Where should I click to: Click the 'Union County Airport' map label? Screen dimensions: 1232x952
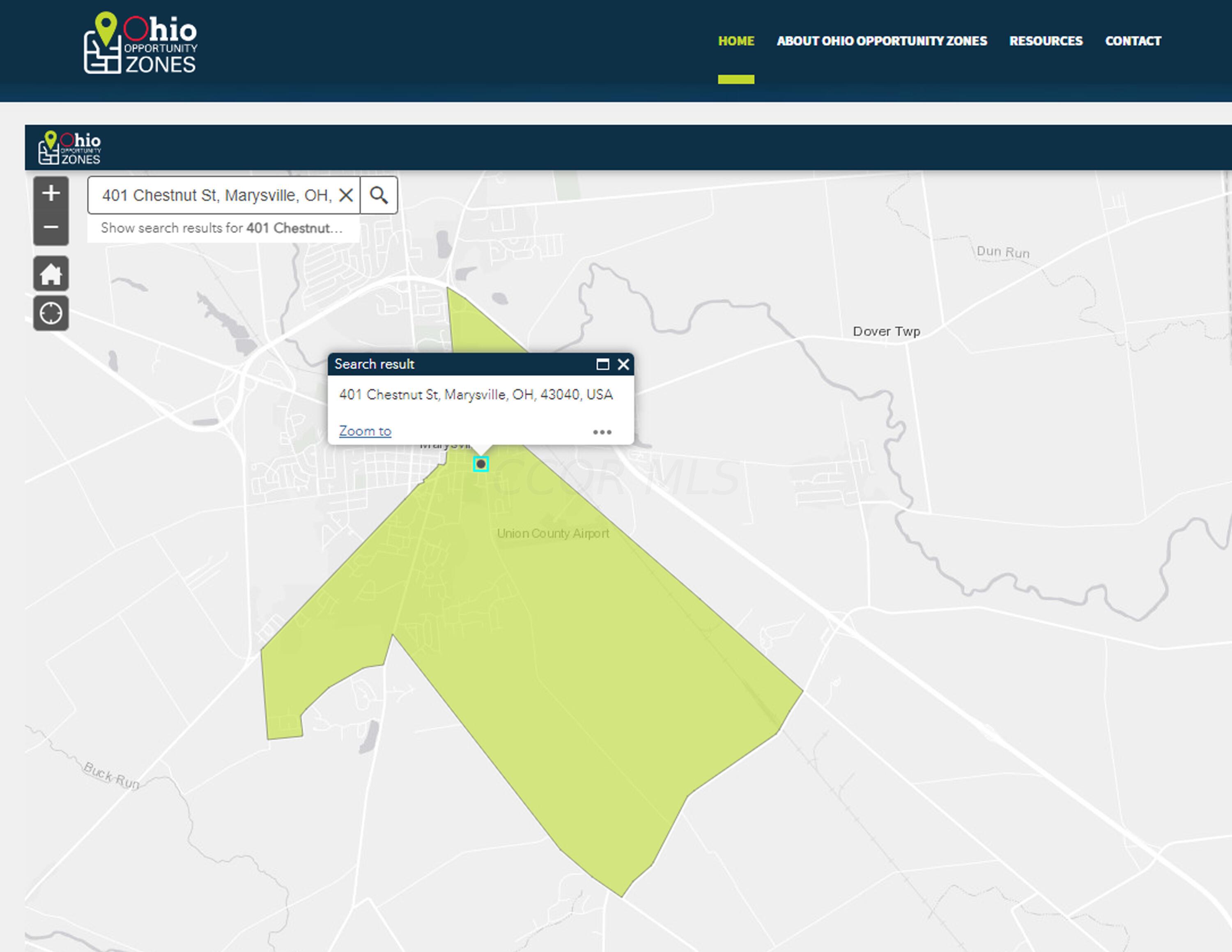point(553,533)
